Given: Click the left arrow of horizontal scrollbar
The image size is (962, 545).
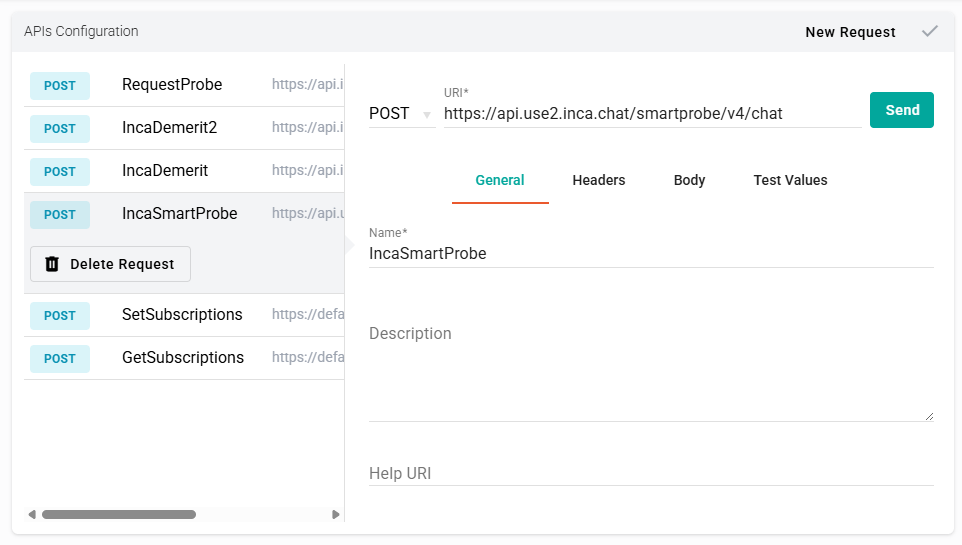Looking at the screenshot, I should coord(32,514).
